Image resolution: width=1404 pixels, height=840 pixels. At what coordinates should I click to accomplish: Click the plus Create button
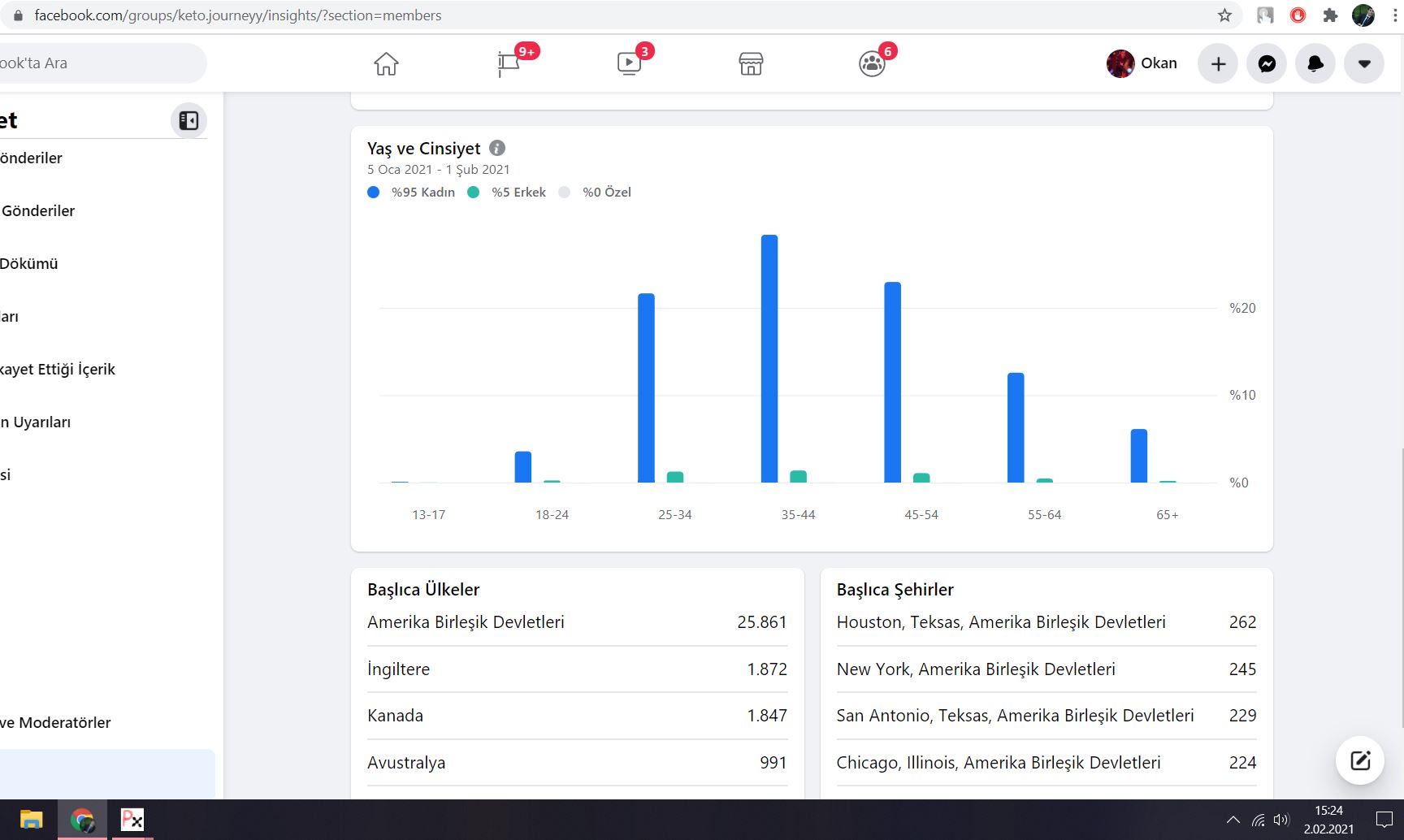point(1218,63)
